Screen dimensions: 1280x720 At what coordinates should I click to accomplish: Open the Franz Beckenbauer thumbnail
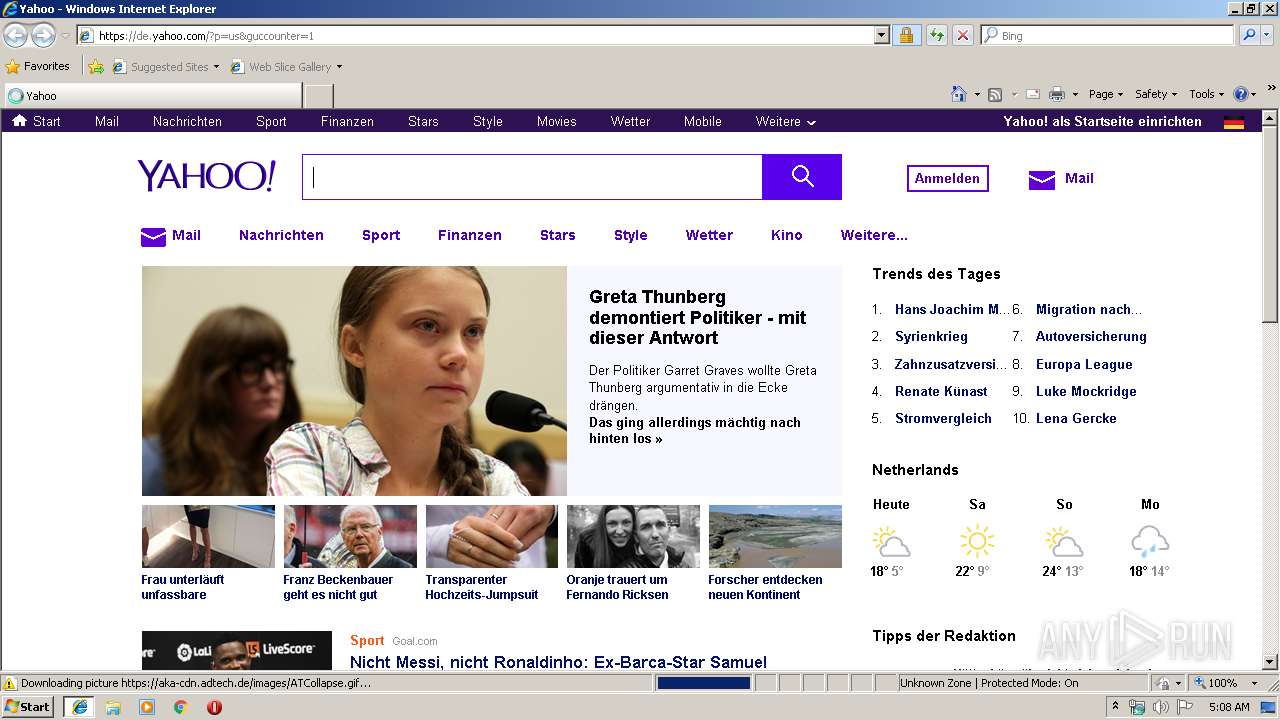coord(350,536)
